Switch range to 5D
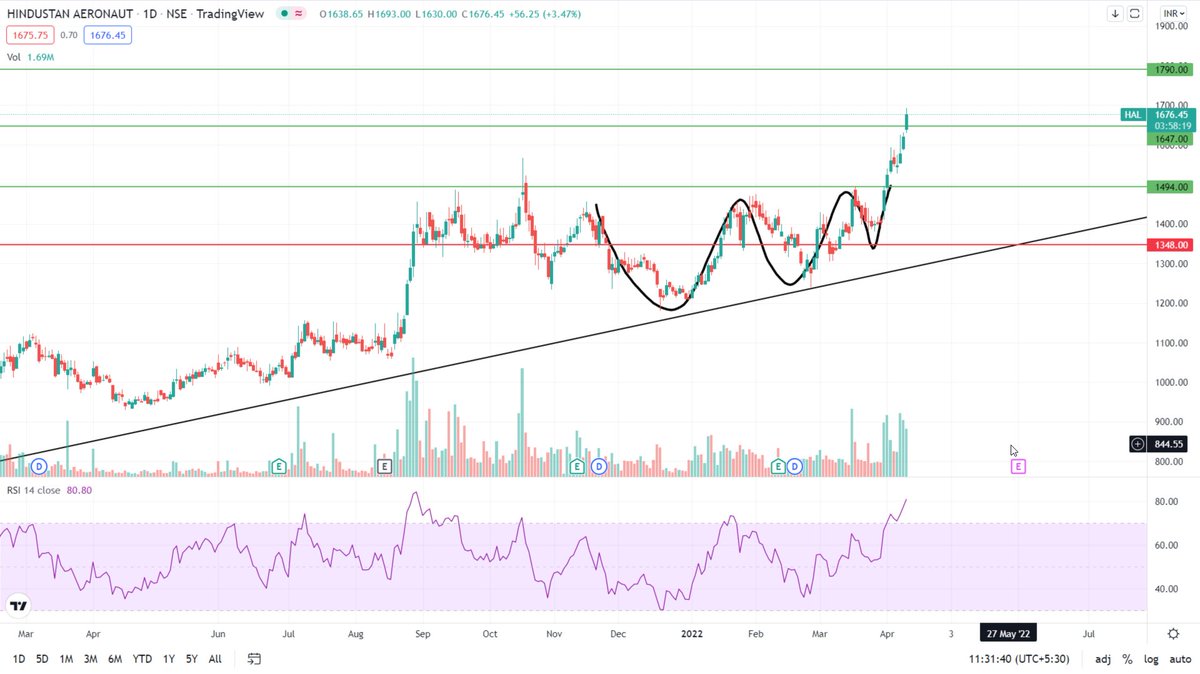Image resolution: width=1200 pixels, height=674 pixels. 42,659
